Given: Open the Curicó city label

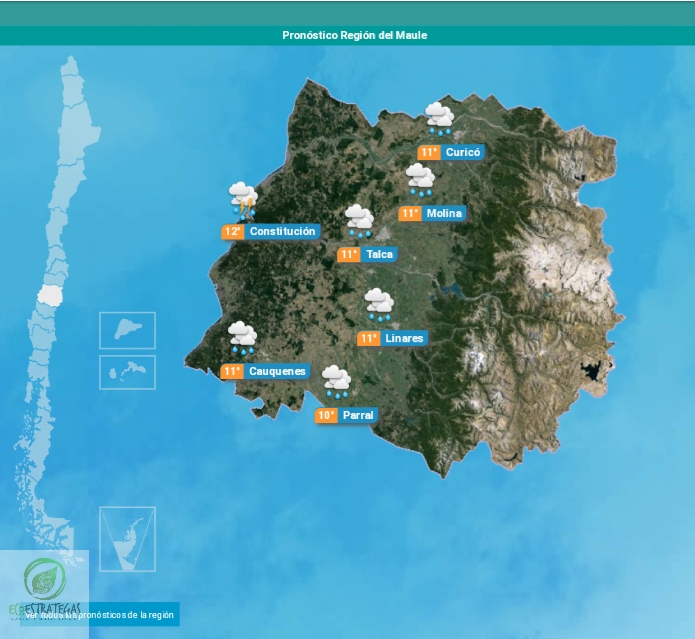Looking at the screenshot, I should (x=463, y=153).
